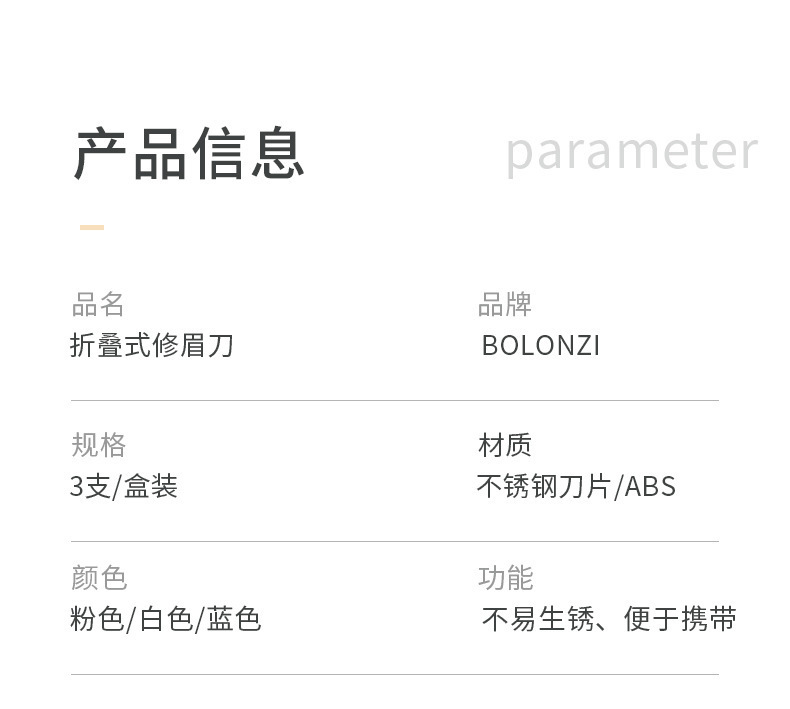Select the 蓝色 color option text

pyautogui.click(x=235, y=620)
